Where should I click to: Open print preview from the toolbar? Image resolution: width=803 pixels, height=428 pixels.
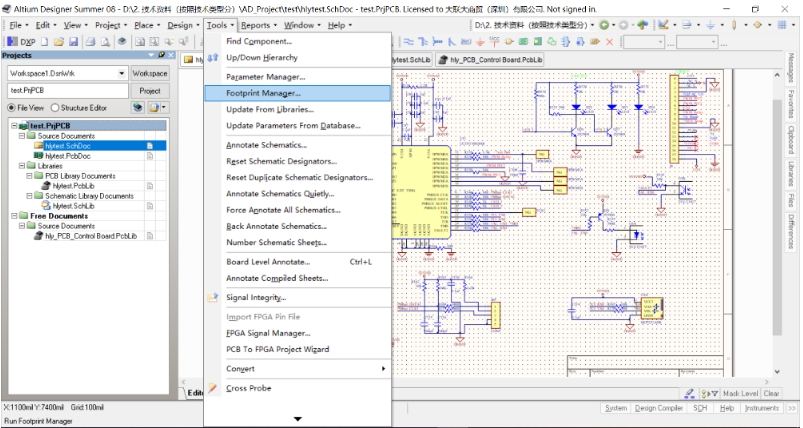pyautogui.click(x=103, y=42)
